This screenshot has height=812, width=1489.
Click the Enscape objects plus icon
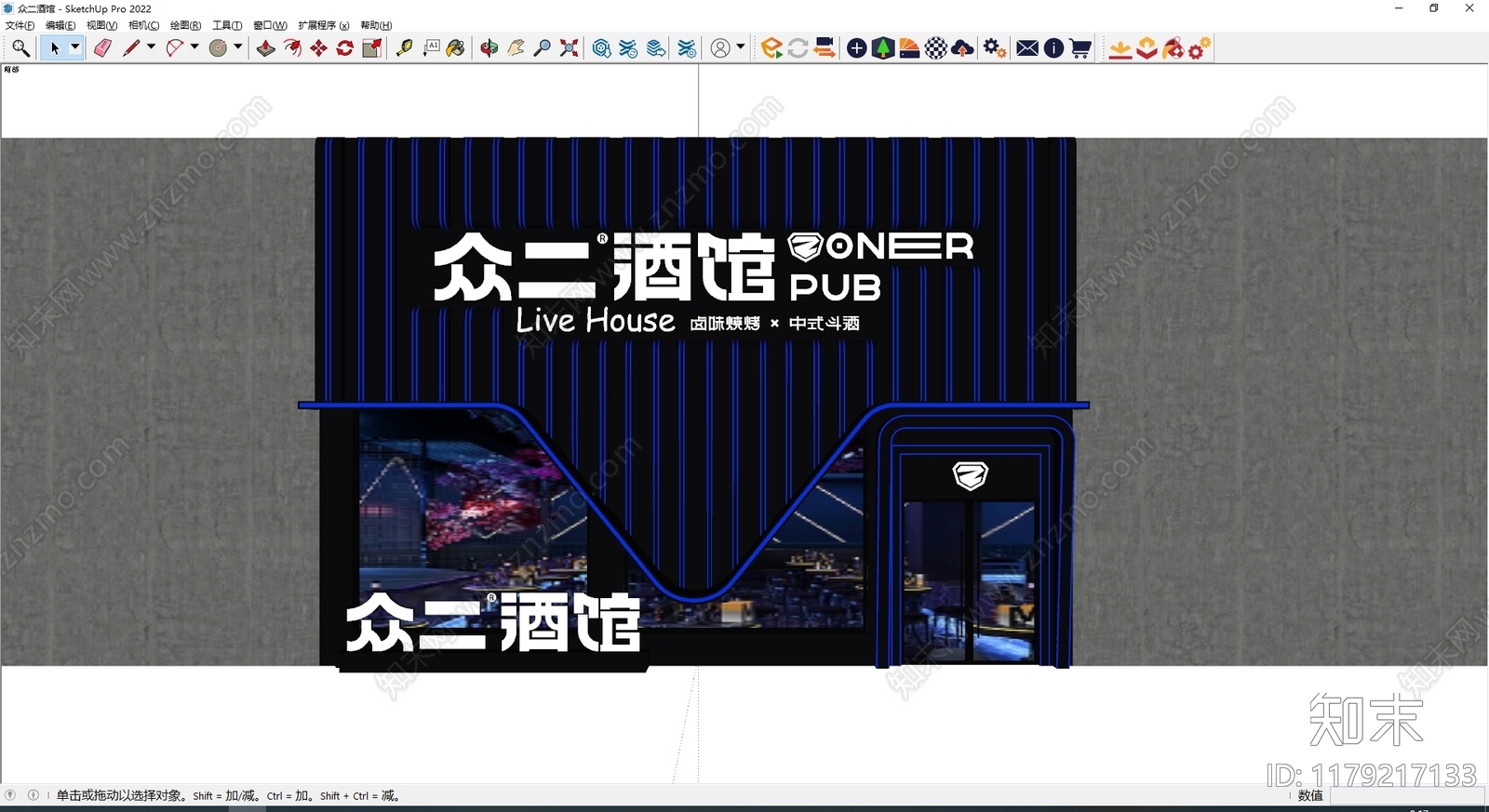(x=857, y=48)
